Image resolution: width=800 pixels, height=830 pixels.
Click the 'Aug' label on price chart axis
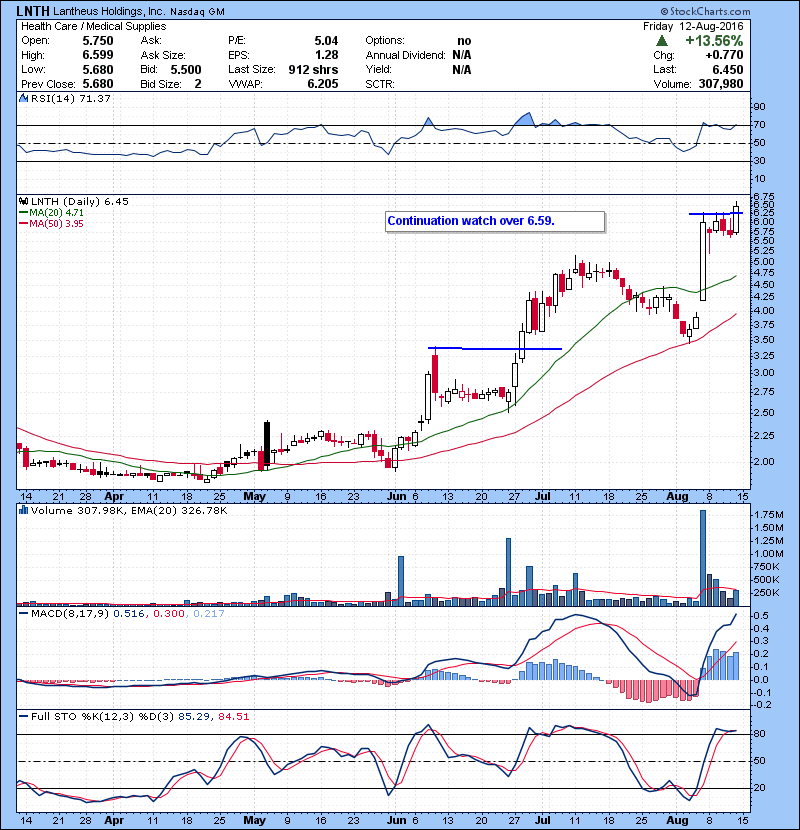[677, 497]
